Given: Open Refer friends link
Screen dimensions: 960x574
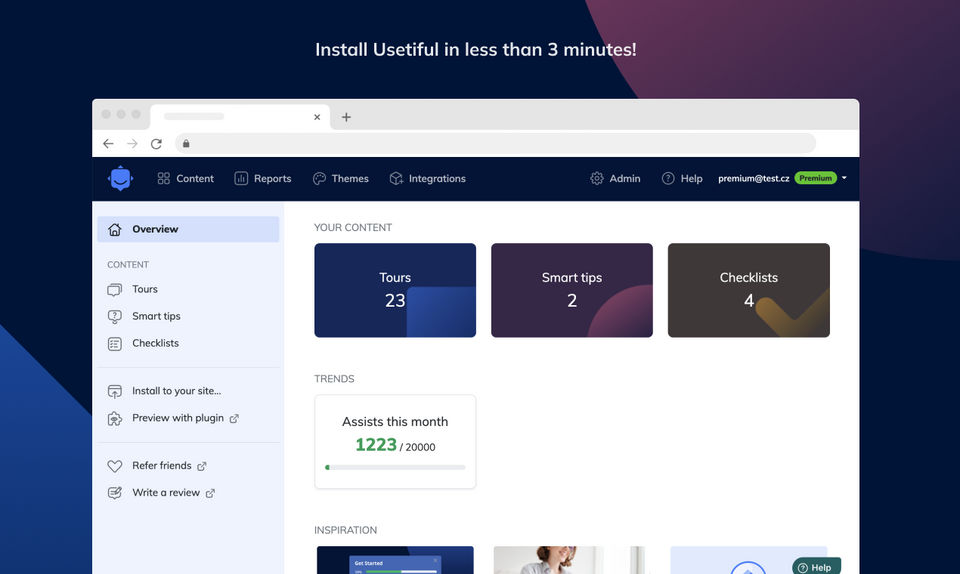Looking at the screenshot, I should click(x=162, y=466).
